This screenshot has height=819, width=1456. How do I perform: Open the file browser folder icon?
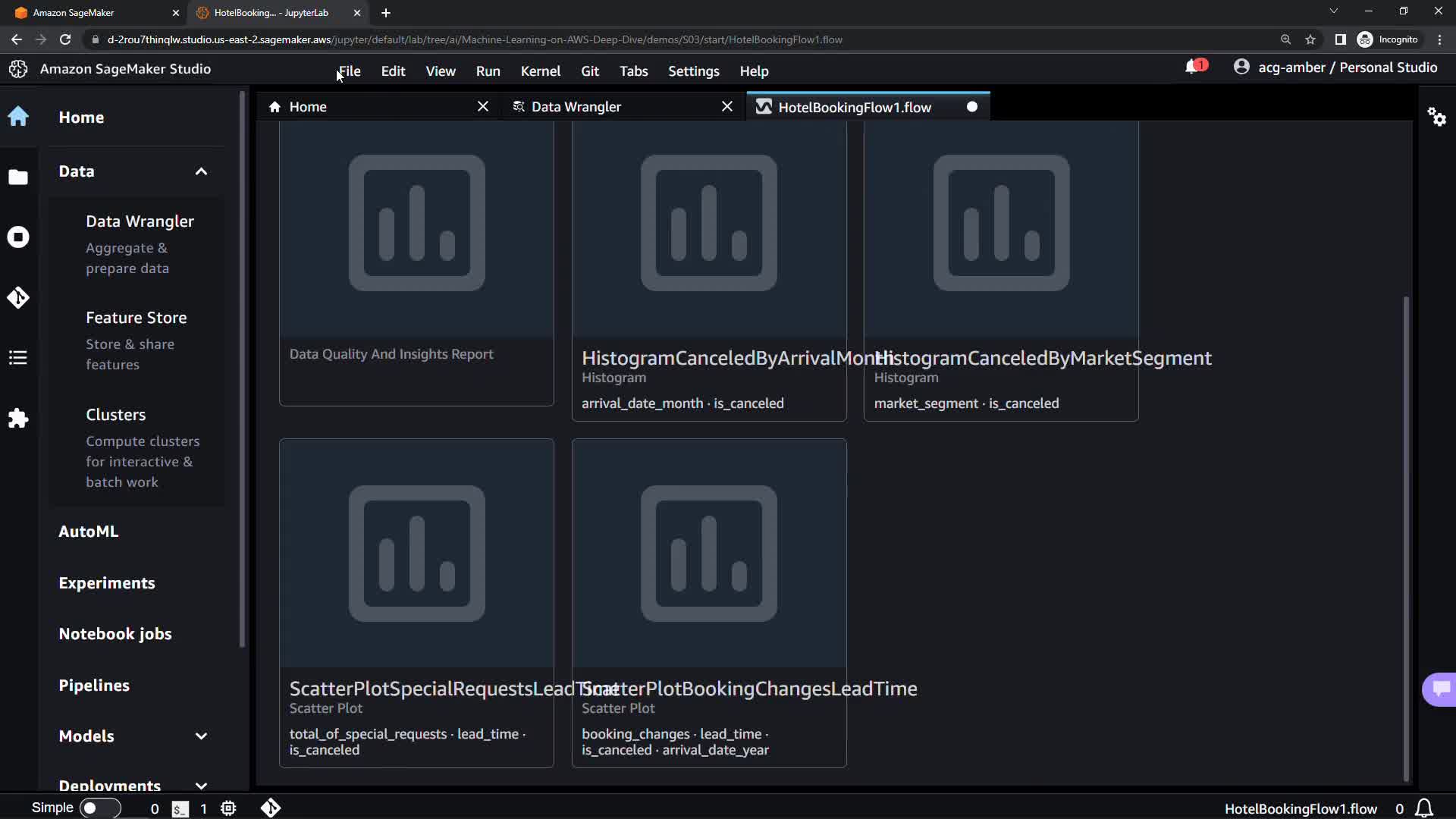coord(18,177)
